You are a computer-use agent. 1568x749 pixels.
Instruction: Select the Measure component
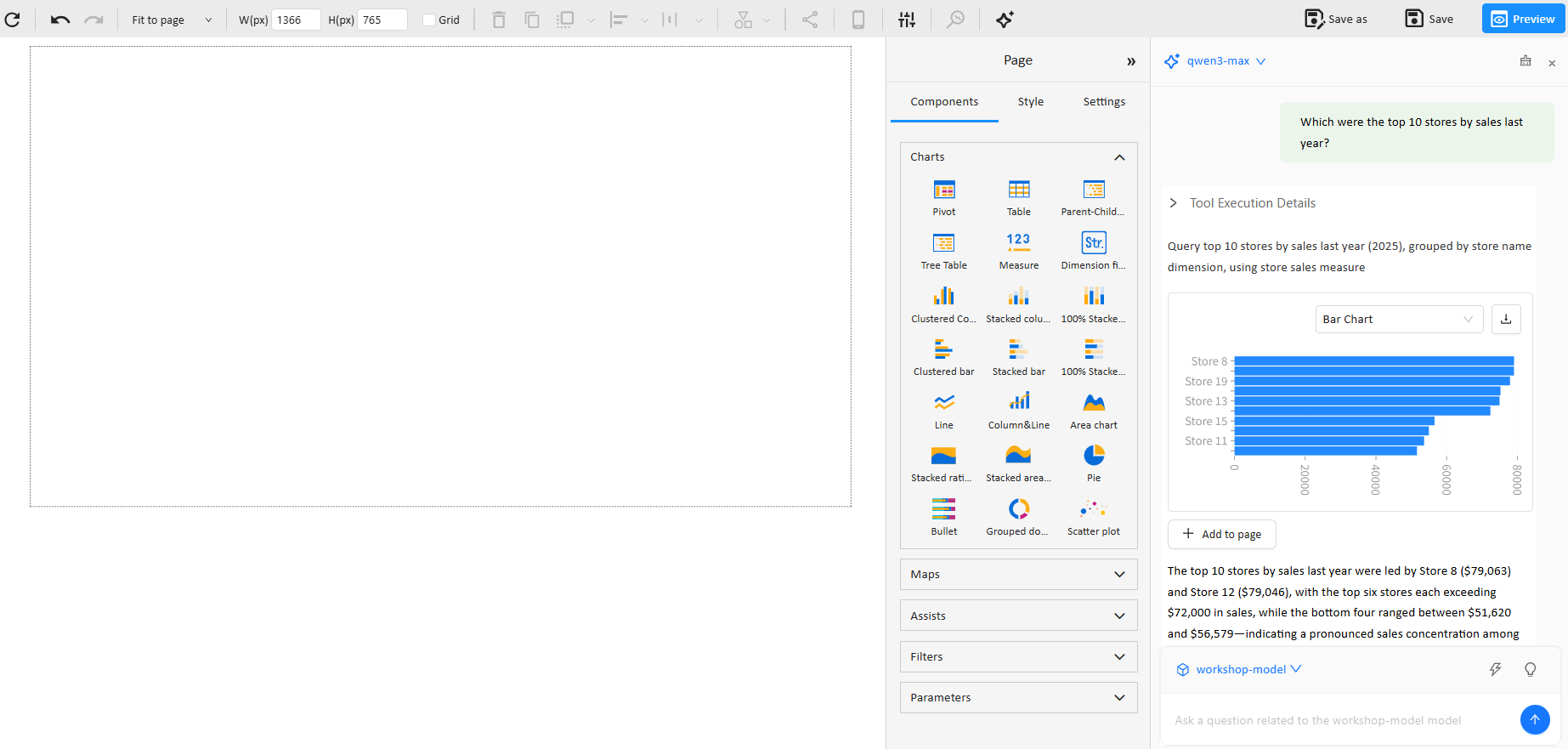1018,251
